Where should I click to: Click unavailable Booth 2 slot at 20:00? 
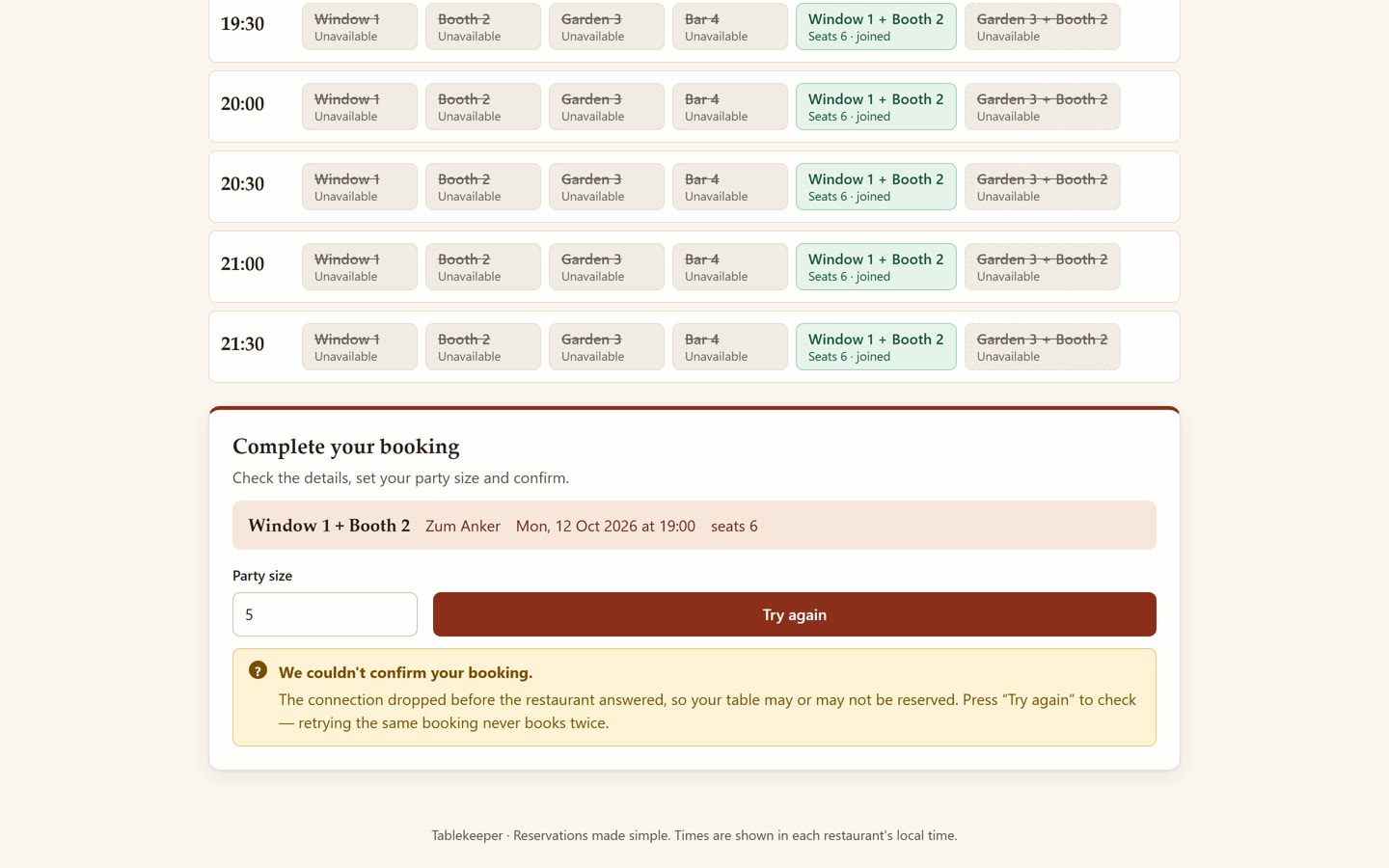pyautogui.click(x=483, y=107)
